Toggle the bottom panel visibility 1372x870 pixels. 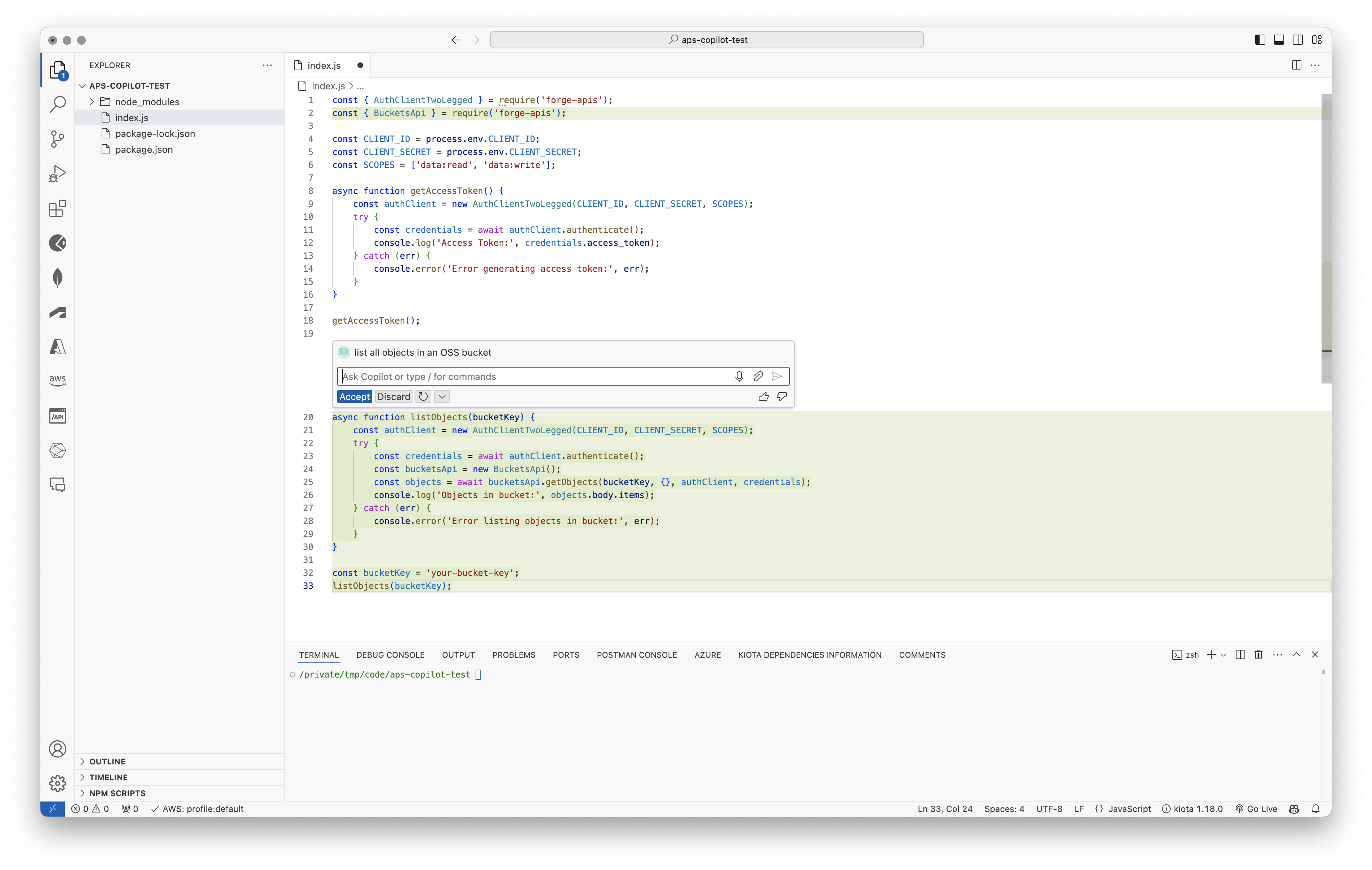(x=1279, y=39)
